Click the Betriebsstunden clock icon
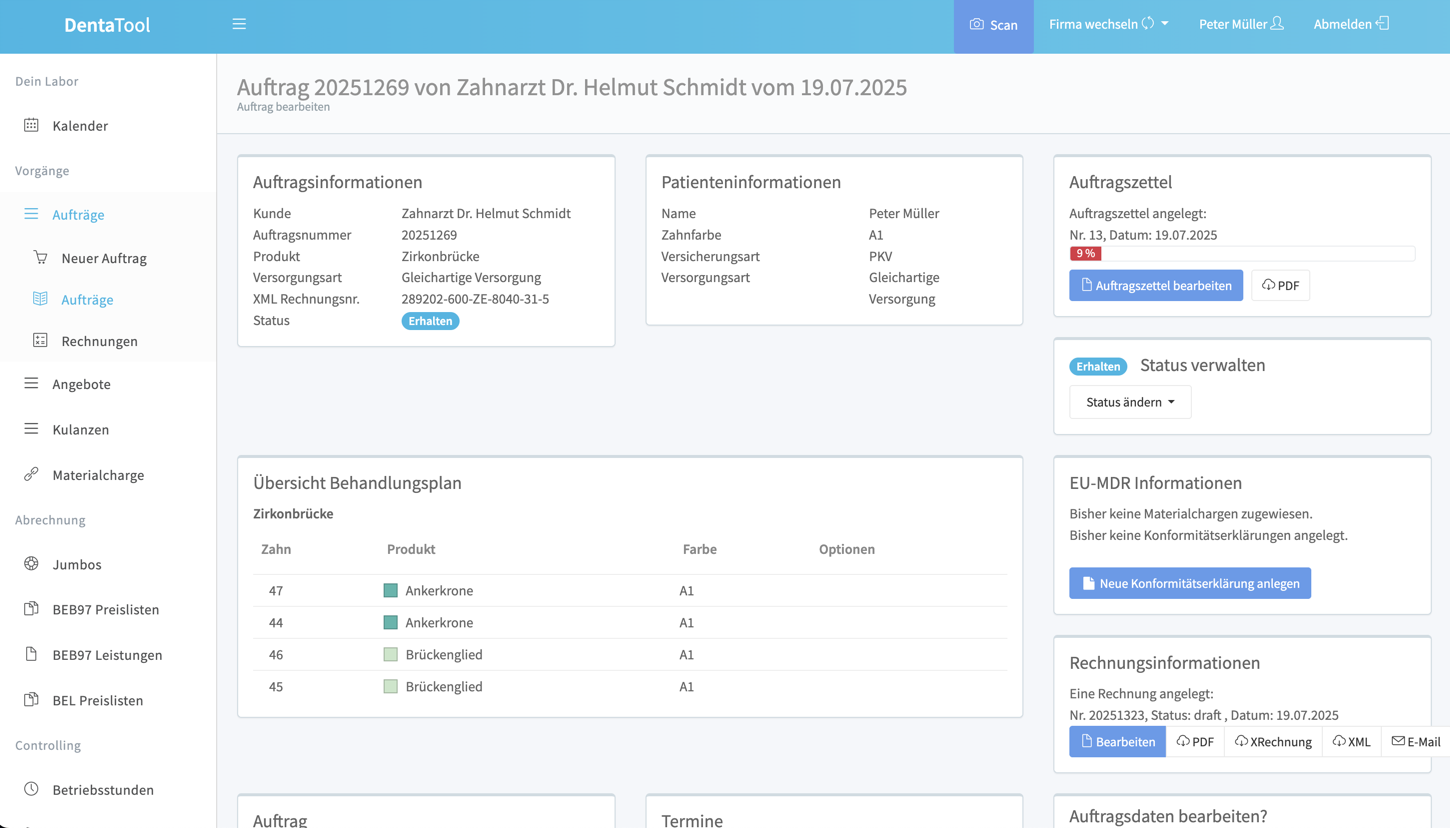 [x=32, y=789]
